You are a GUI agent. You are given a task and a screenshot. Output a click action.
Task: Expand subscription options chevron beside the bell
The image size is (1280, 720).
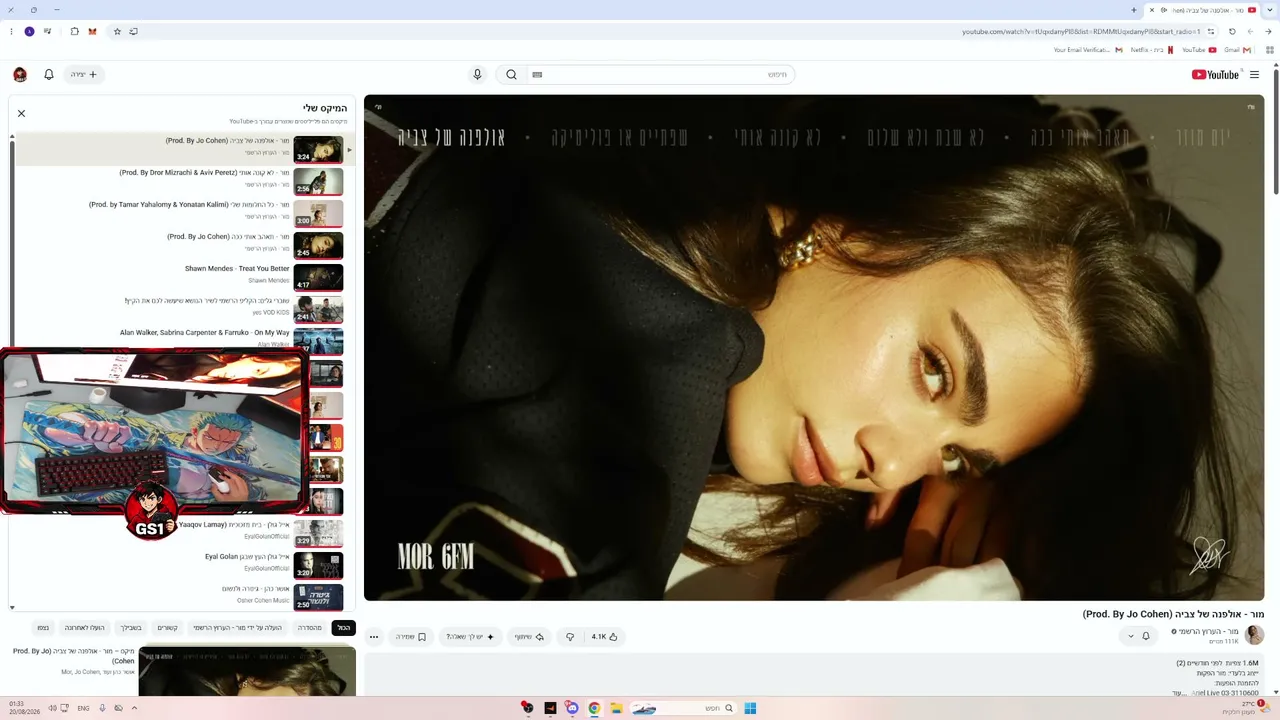(x=1131, y=636)
